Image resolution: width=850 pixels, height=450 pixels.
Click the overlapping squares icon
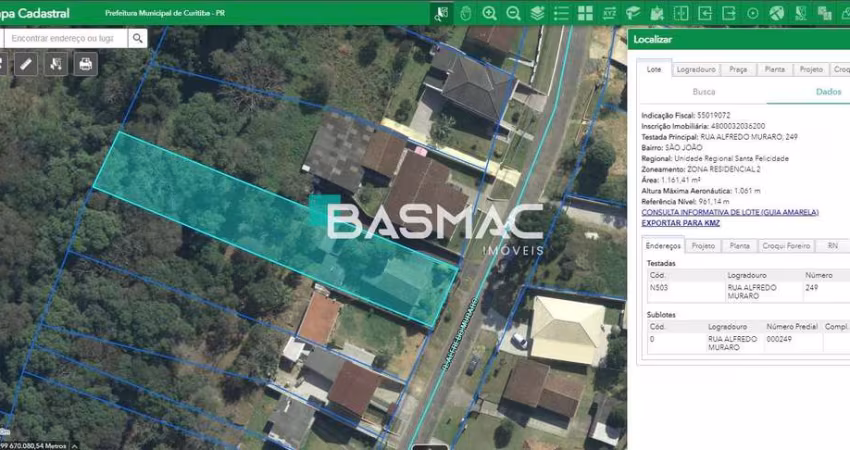[824, 13]
